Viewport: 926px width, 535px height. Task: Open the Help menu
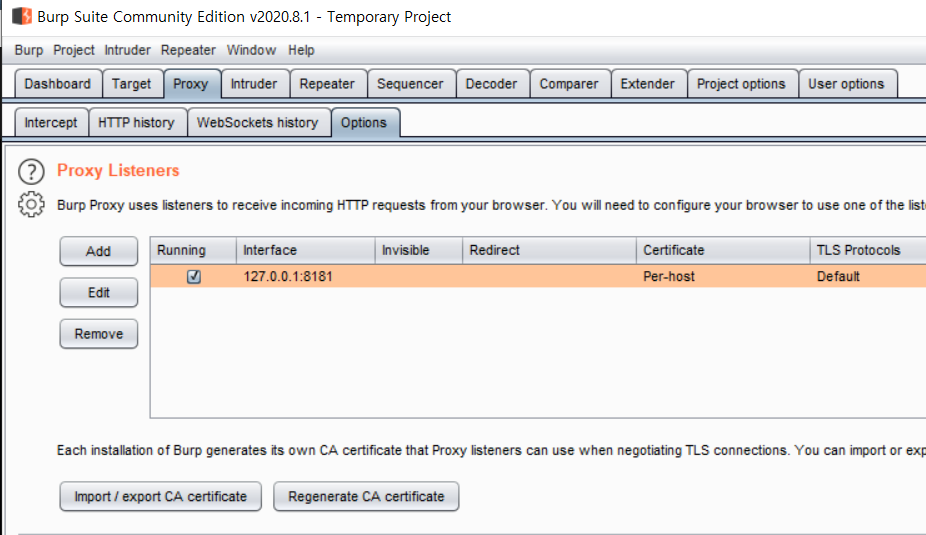301,50
